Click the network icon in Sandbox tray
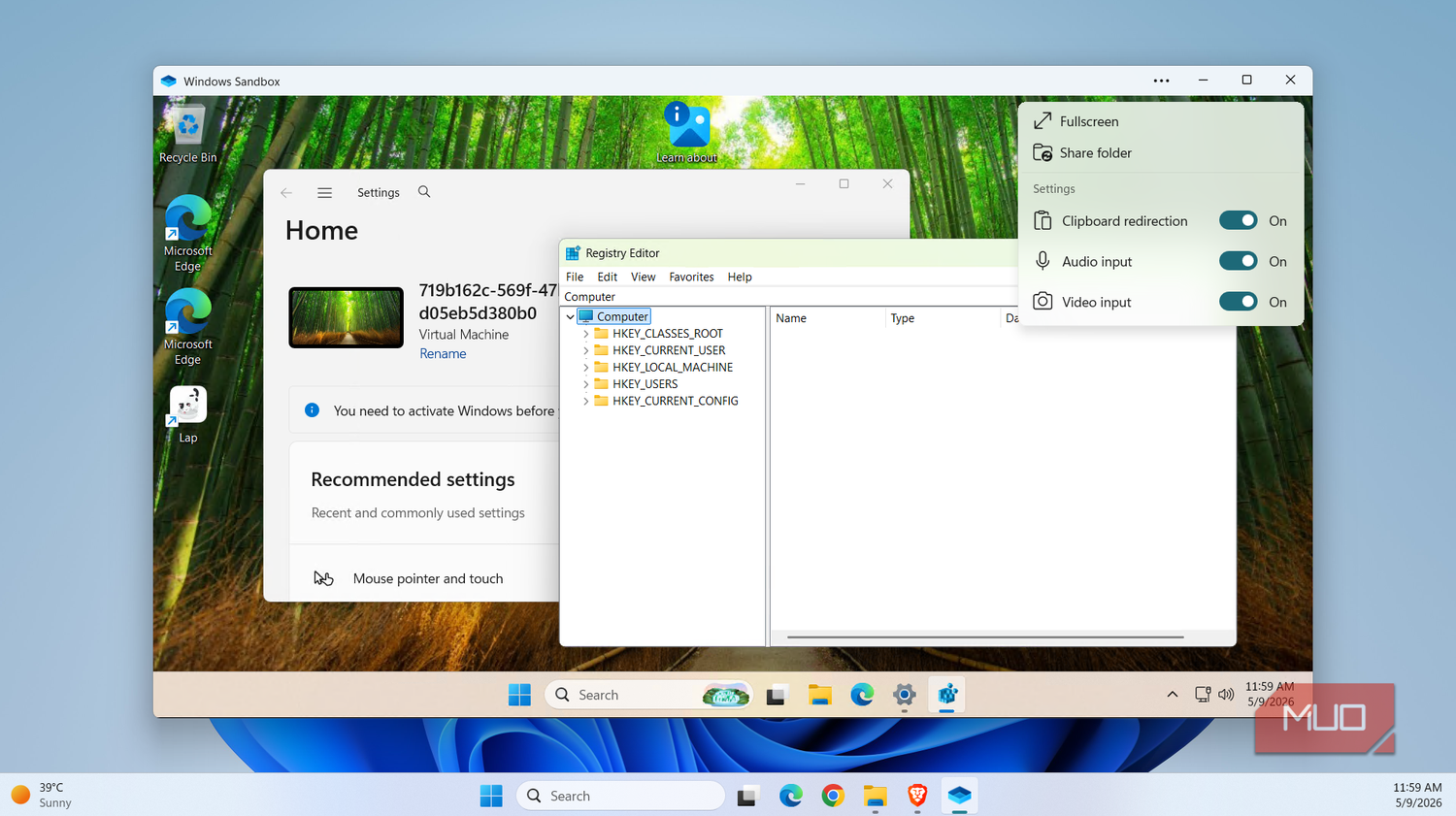The width and height of the screenshot is (1456, 816). pyautogui.click(x=1203, y=695)
